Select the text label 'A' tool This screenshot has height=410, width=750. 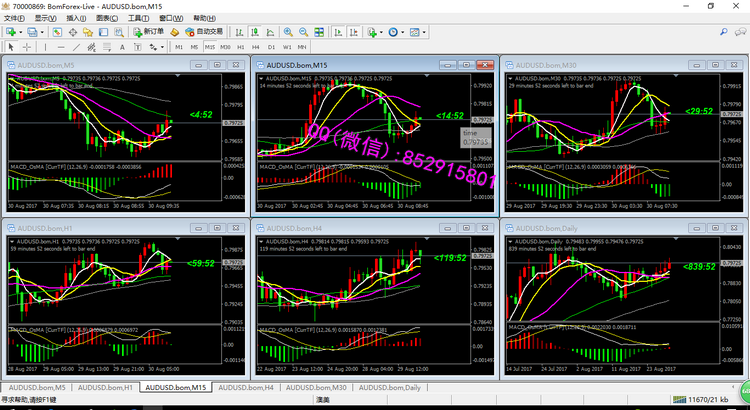pyautogui.click(x=121, y=47)
